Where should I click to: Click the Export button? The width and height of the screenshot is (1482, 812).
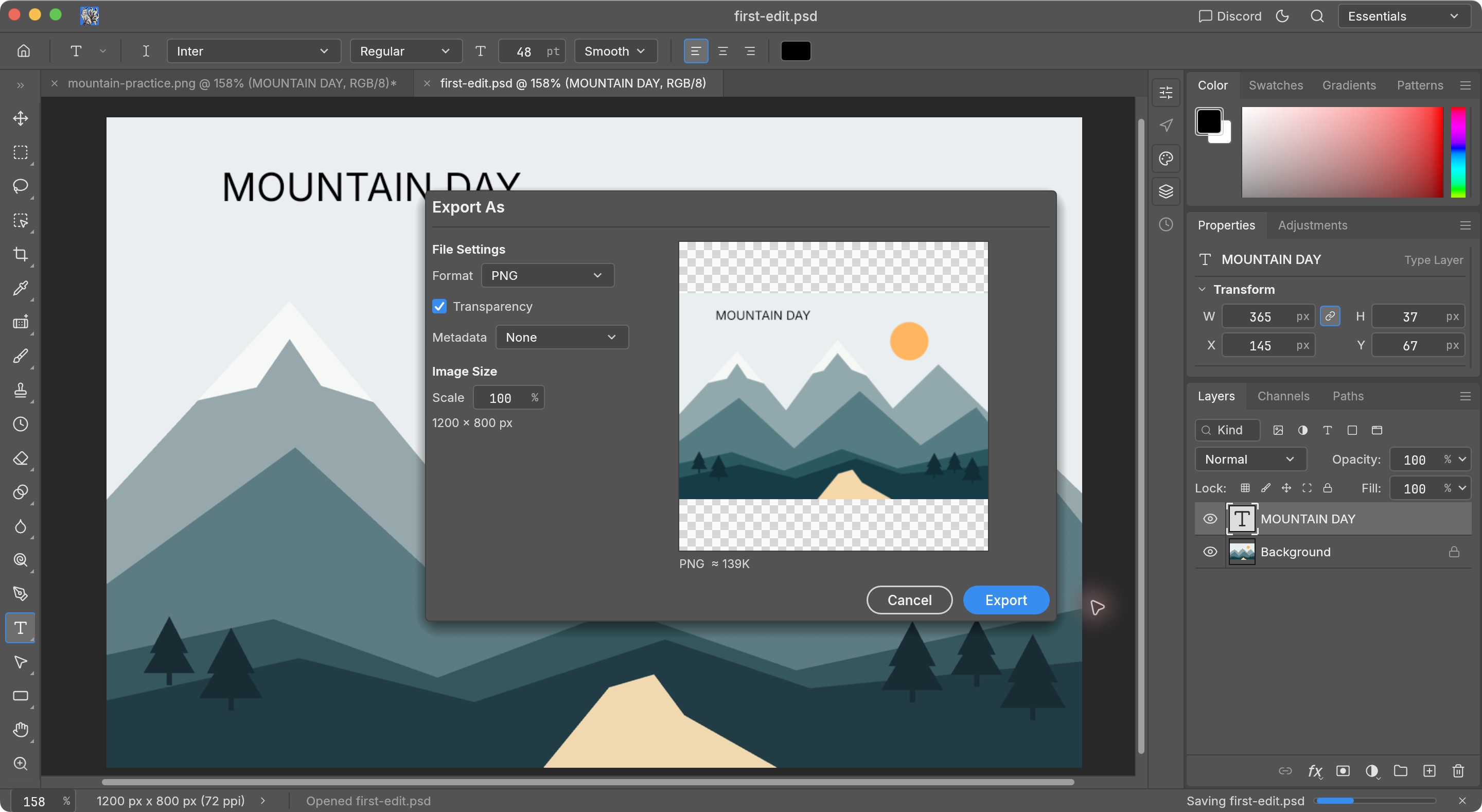(x=1005, y=600)
